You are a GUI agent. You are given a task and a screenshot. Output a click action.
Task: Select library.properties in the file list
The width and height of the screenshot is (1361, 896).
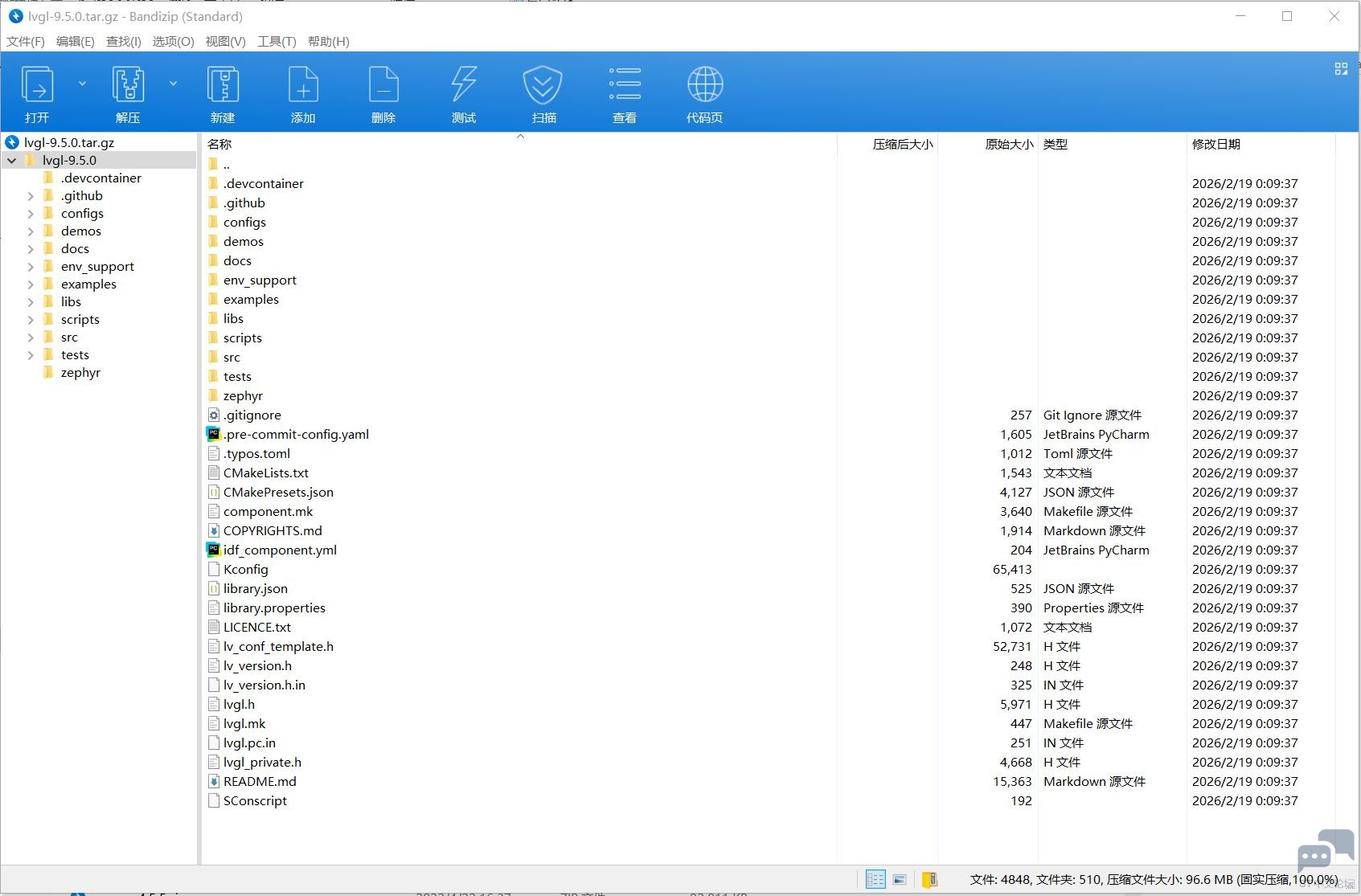click(x=274, y=608)
